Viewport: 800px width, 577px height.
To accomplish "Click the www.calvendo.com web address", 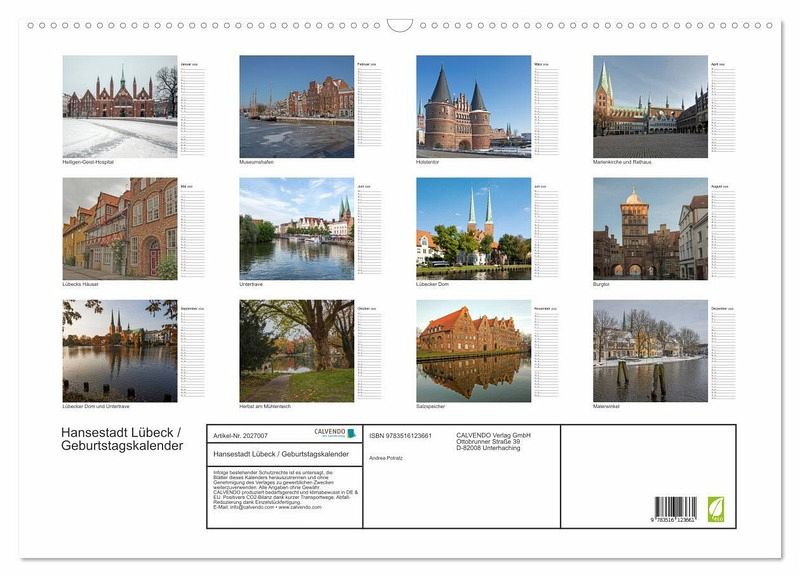I will pos(299,507).
